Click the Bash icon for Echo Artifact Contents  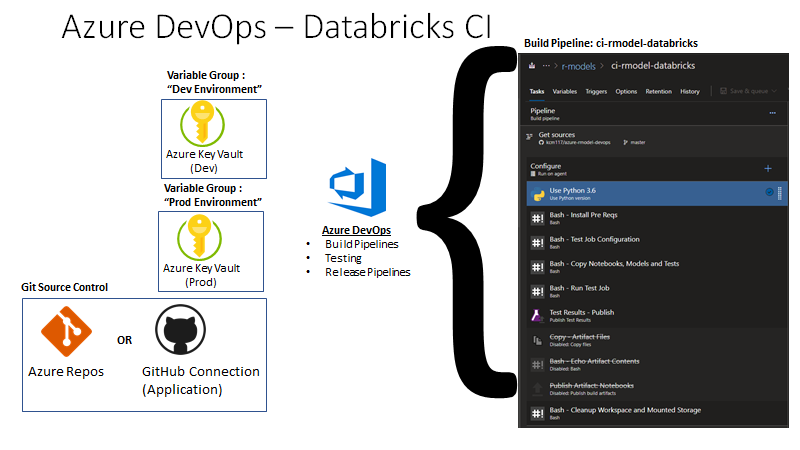click(x=538, y=365)
